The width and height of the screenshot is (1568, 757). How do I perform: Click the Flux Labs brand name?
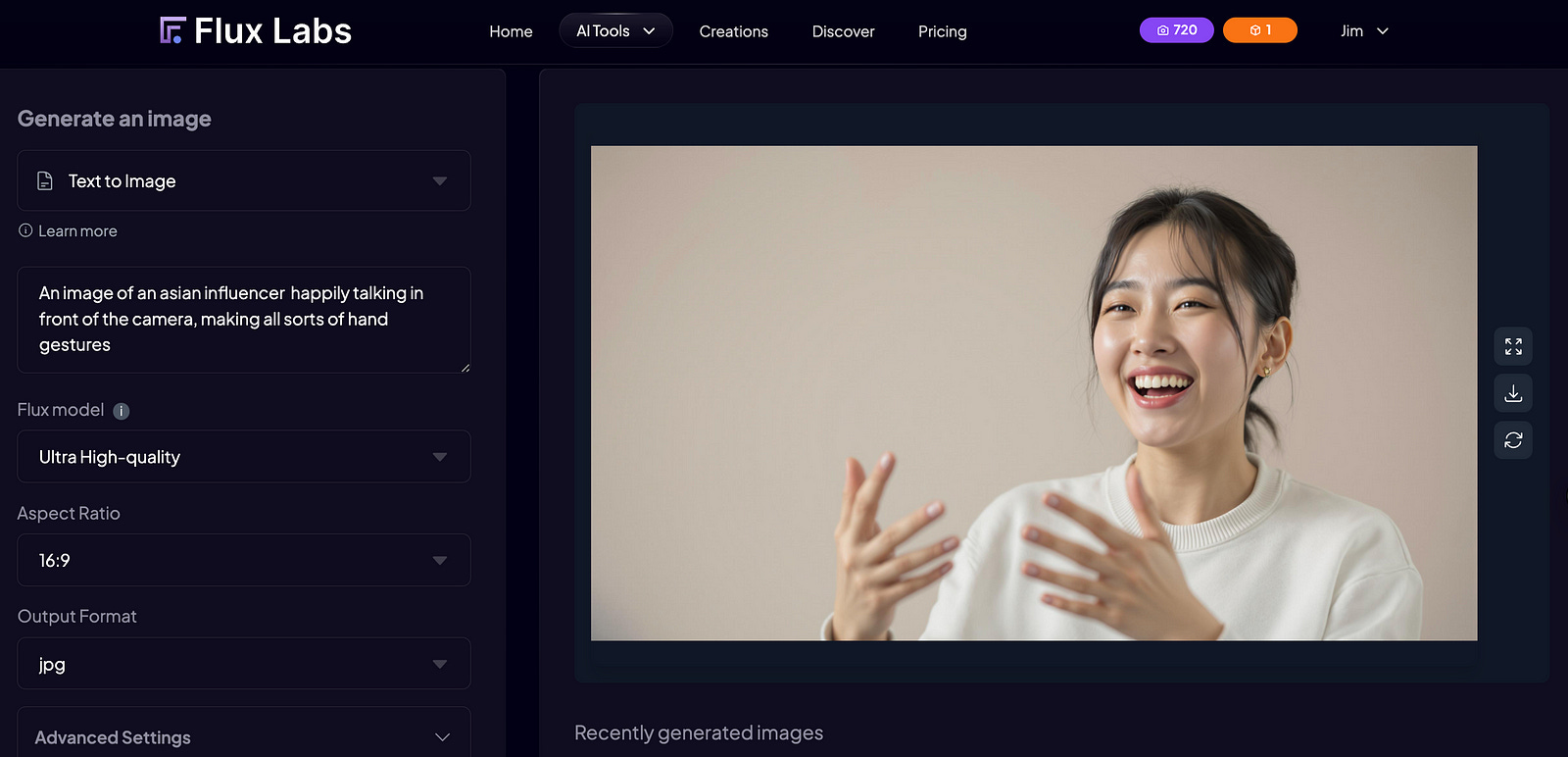click(x=272, y=30)
